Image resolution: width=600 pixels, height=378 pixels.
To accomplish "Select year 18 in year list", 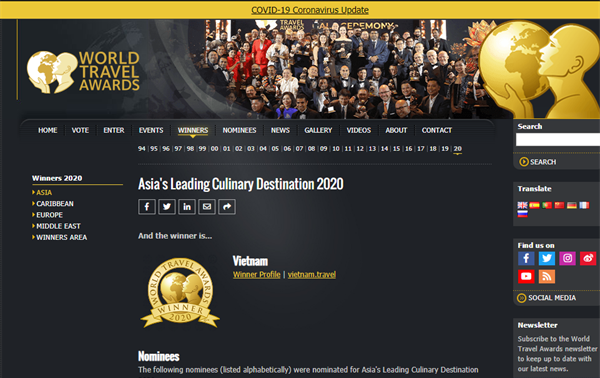I will (x=433, y=149).
